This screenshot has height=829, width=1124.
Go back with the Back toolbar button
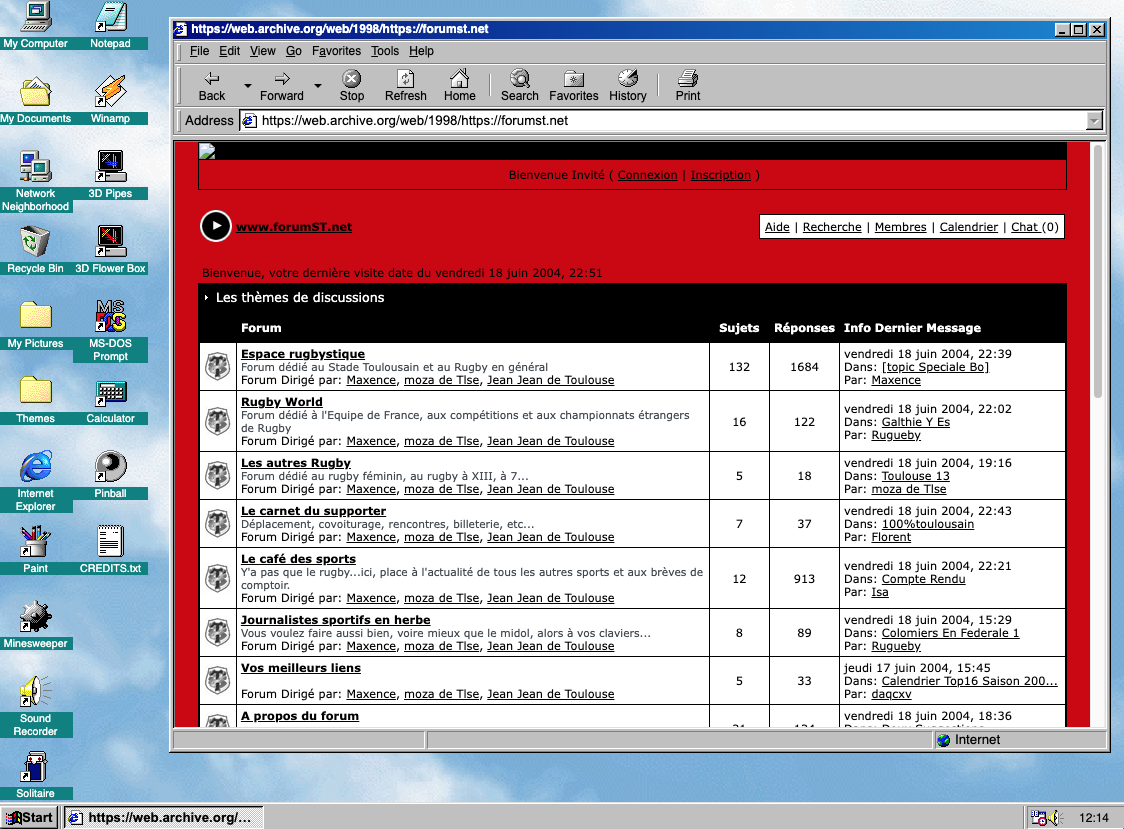tap(211, 86)
